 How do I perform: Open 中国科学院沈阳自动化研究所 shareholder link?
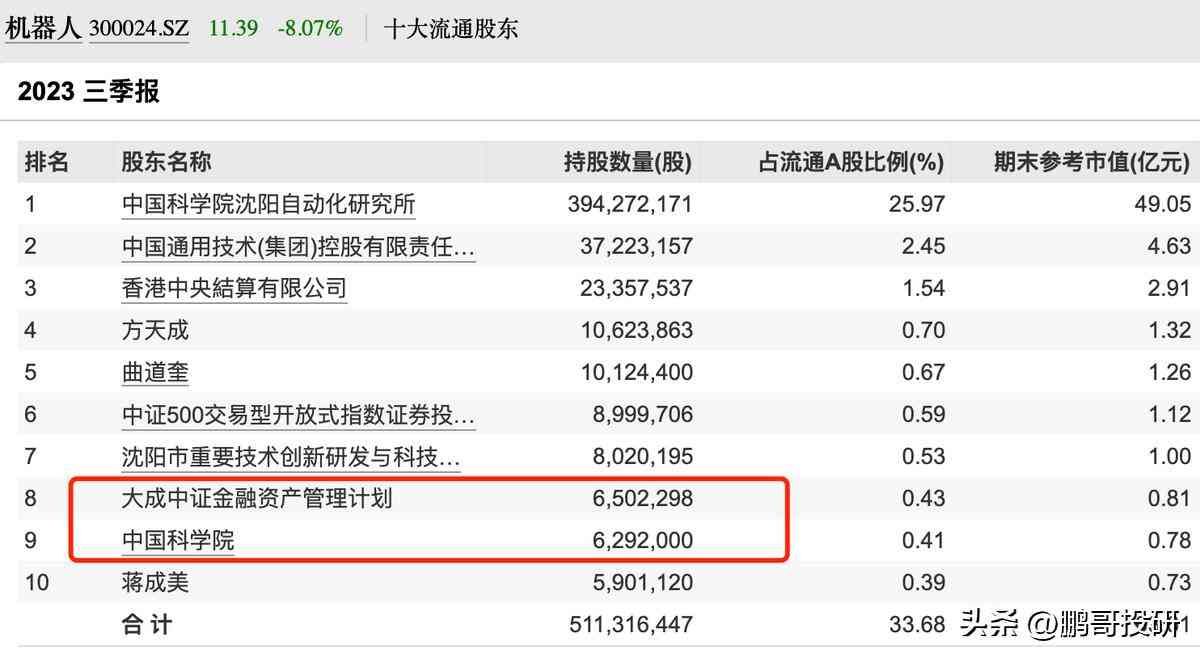point(268,205)
